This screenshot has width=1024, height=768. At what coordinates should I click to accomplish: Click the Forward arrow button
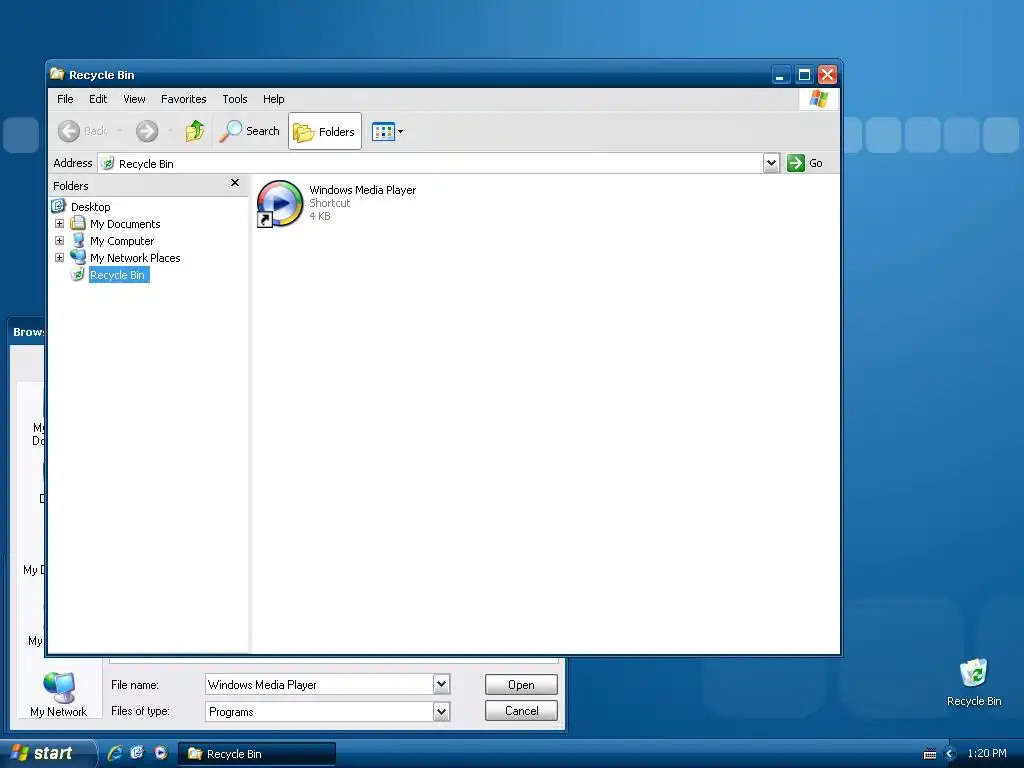(x=147, y=131)
